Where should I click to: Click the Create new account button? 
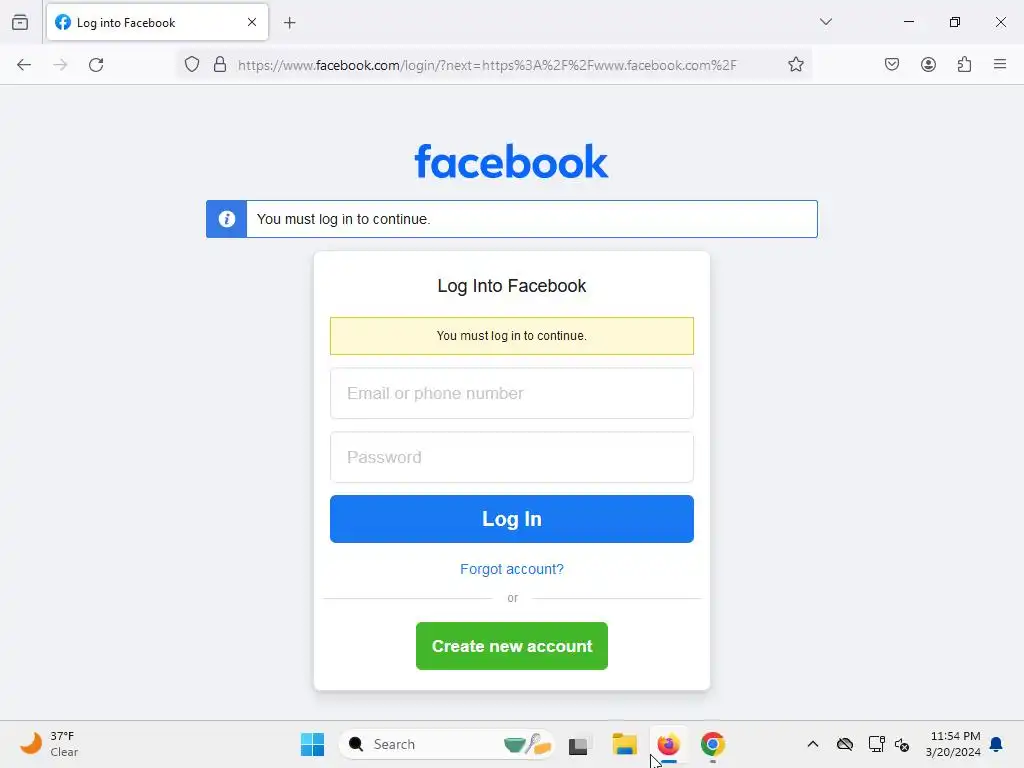511,646
